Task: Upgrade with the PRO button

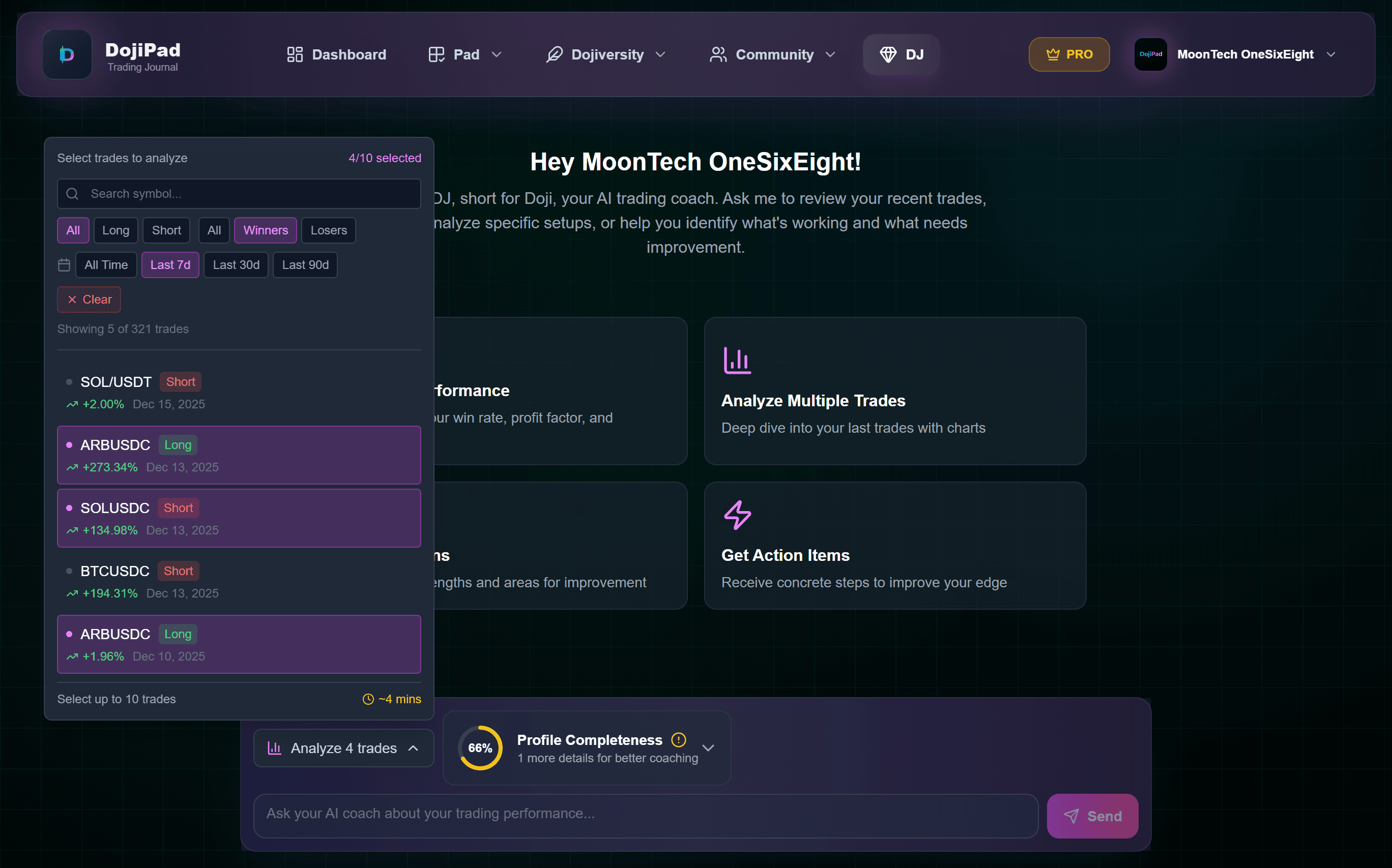Action: pyautogui.click(x=1069, y=54)
